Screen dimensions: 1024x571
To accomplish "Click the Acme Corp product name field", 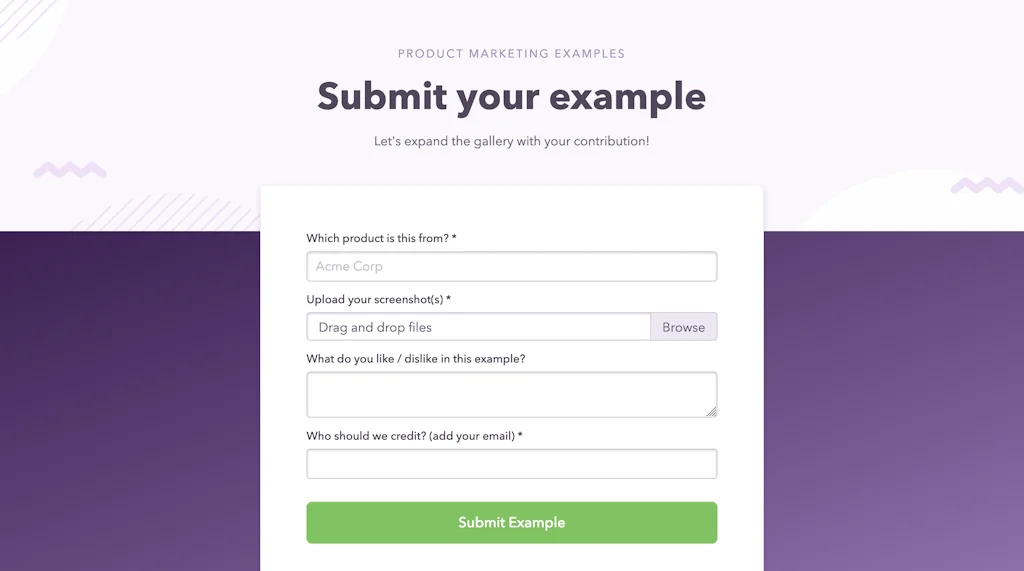I will [511, 267].
